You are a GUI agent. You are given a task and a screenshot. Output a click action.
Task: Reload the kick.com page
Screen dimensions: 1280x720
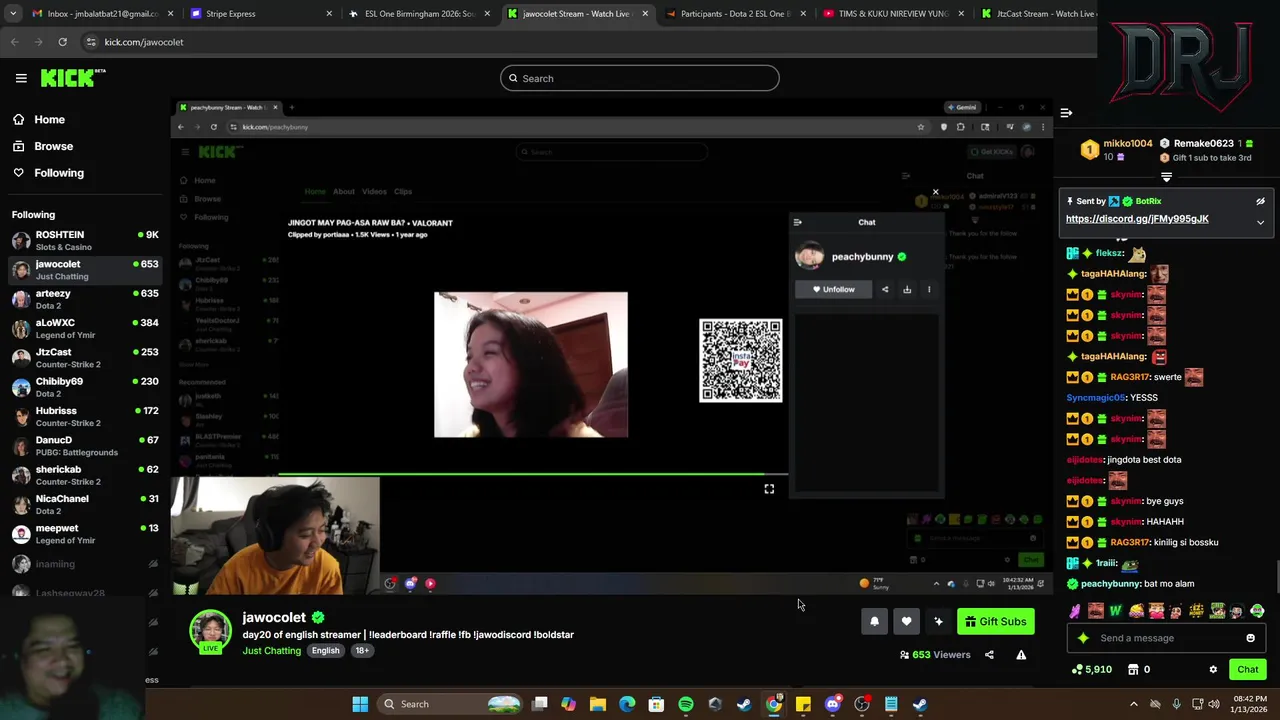click(62, 42)
